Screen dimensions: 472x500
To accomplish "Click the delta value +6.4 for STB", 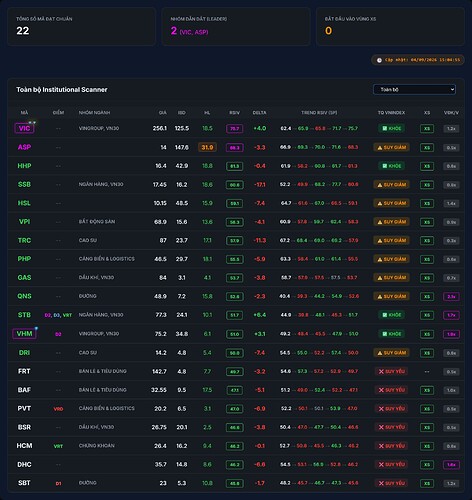I will (260, 315).
